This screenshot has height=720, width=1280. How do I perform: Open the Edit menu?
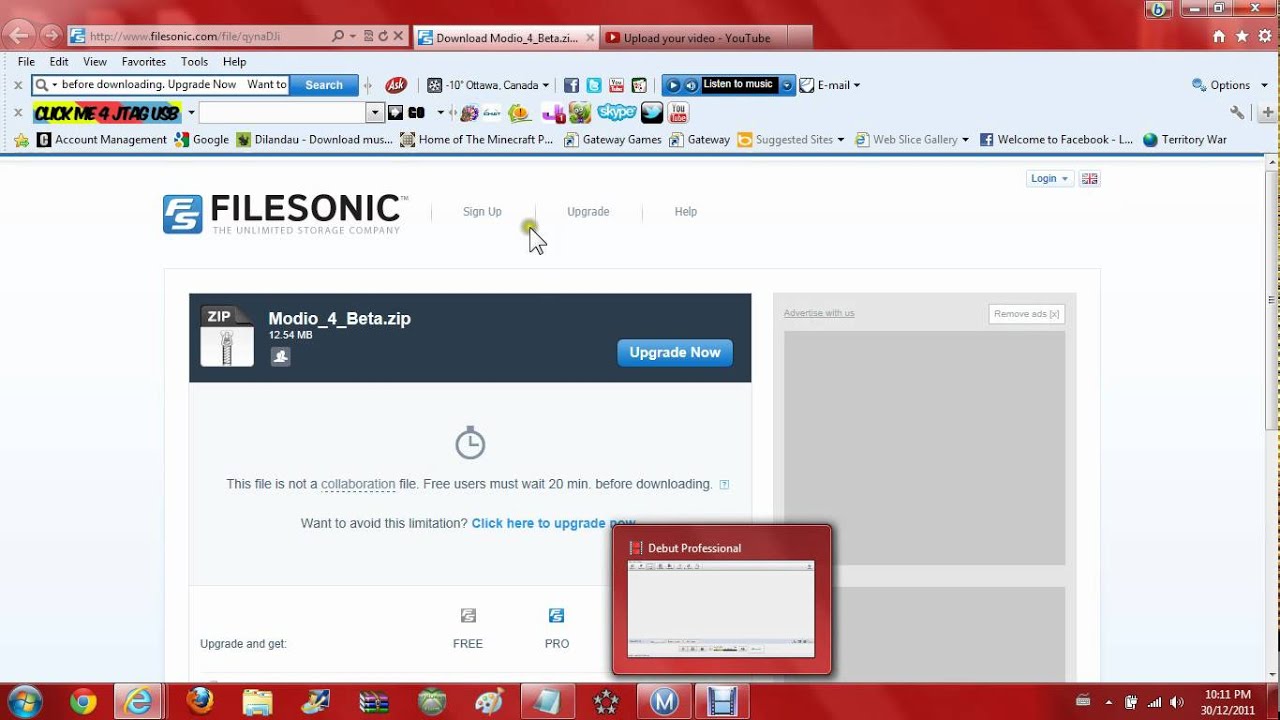coord(59,62)
